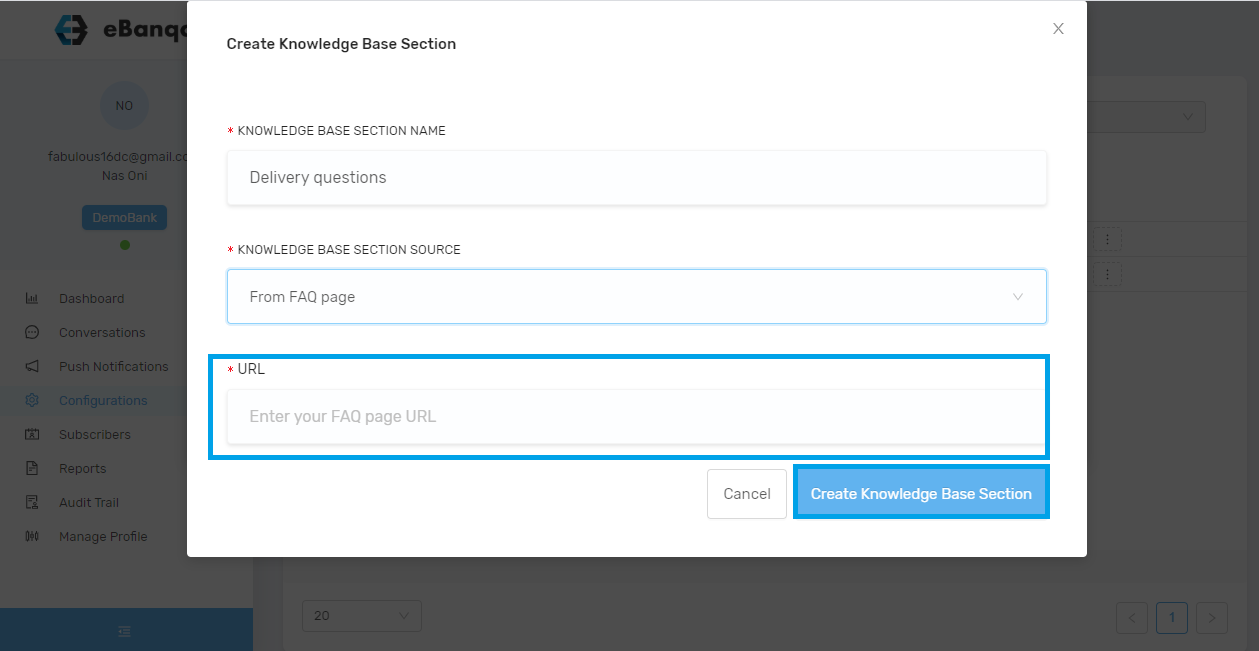Open the Knowledge Base Section Source dropdown
Screen dimensions: 1259x651
point(636,296)
